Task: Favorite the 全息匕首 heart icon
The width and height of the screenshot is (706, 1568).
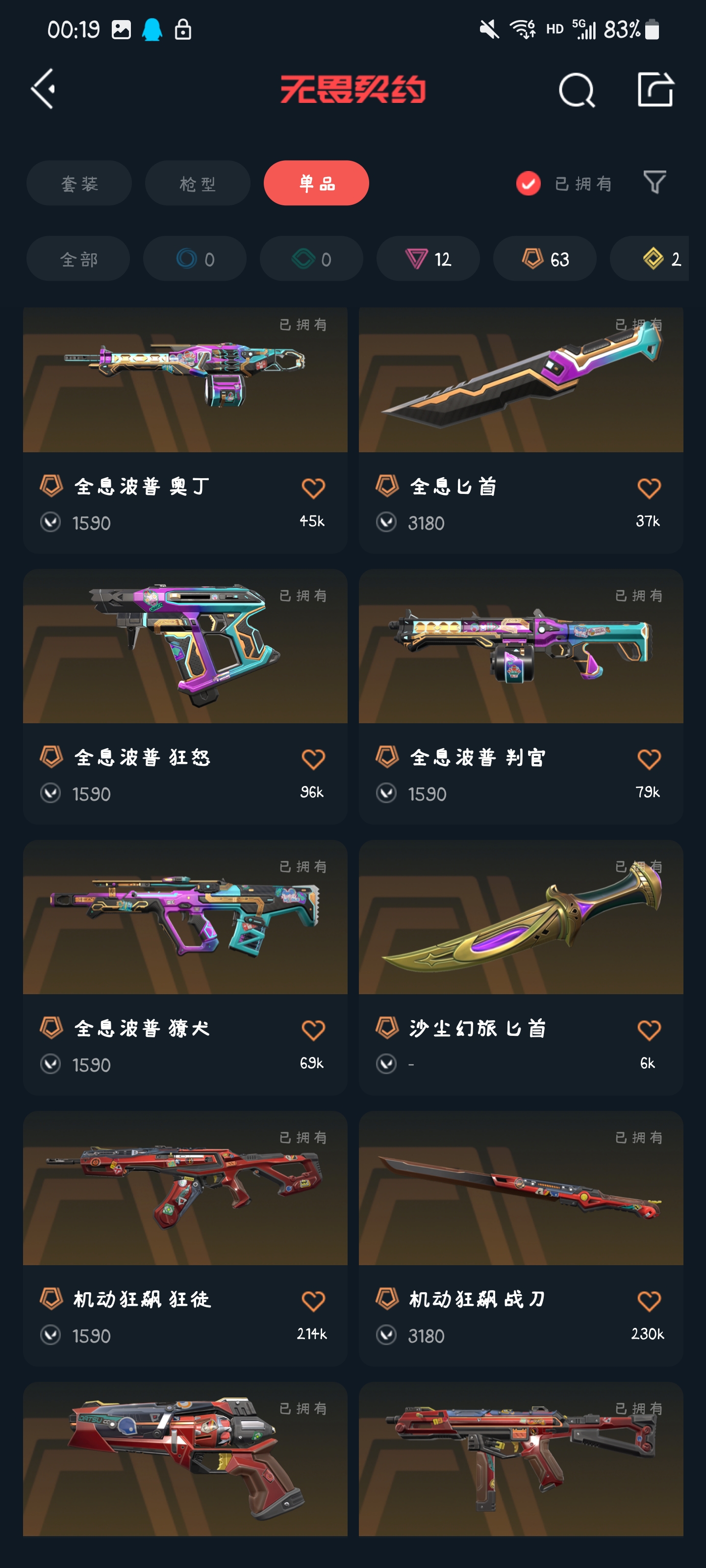Action: (649, 488)
